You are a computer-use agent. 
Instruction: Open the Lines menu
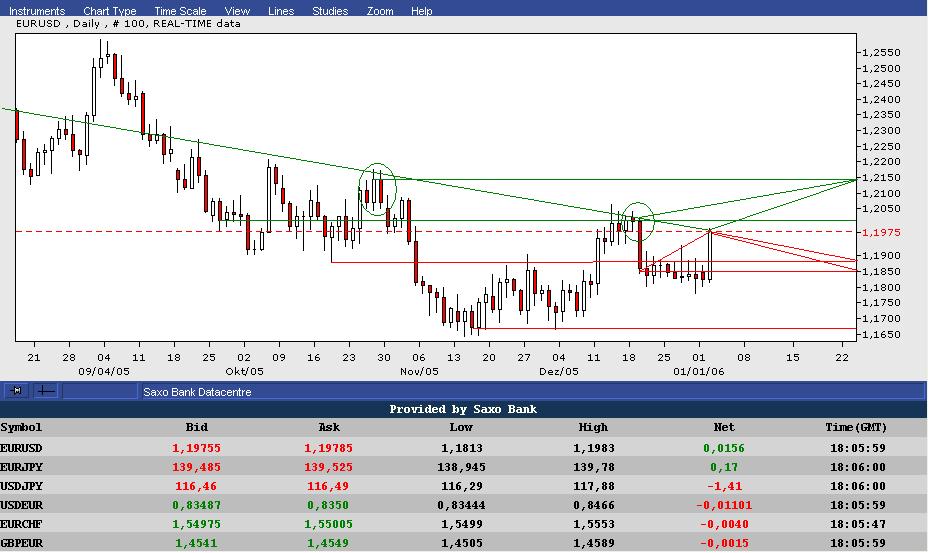point(281,11)
